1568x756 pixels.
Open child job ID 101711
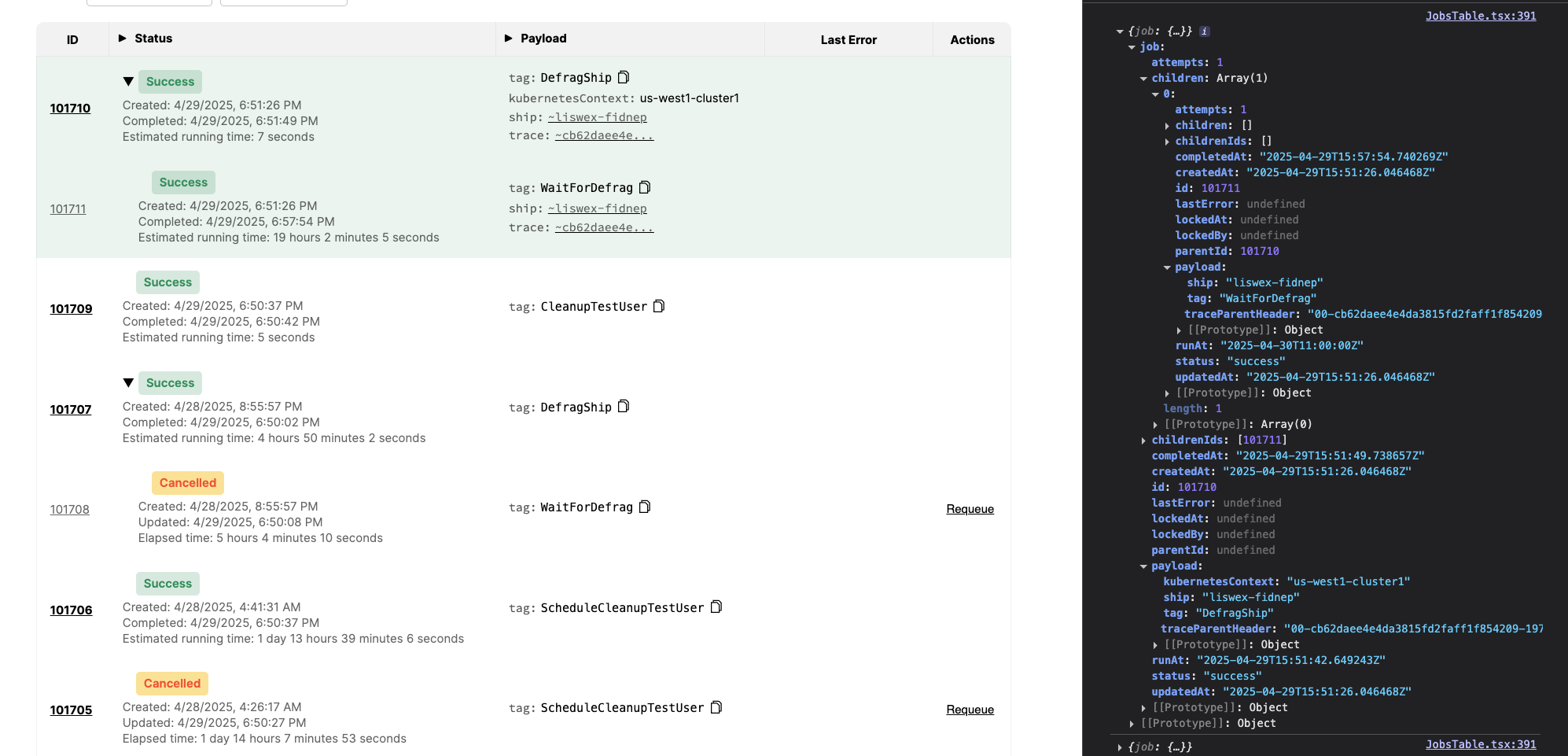(x=68, y=209)
